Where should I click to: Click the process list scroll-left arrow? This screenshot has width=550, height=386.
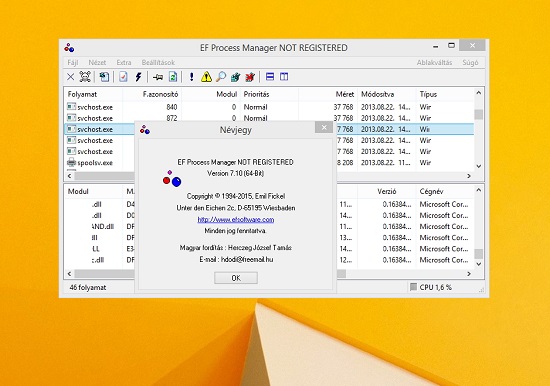point(69,175)
